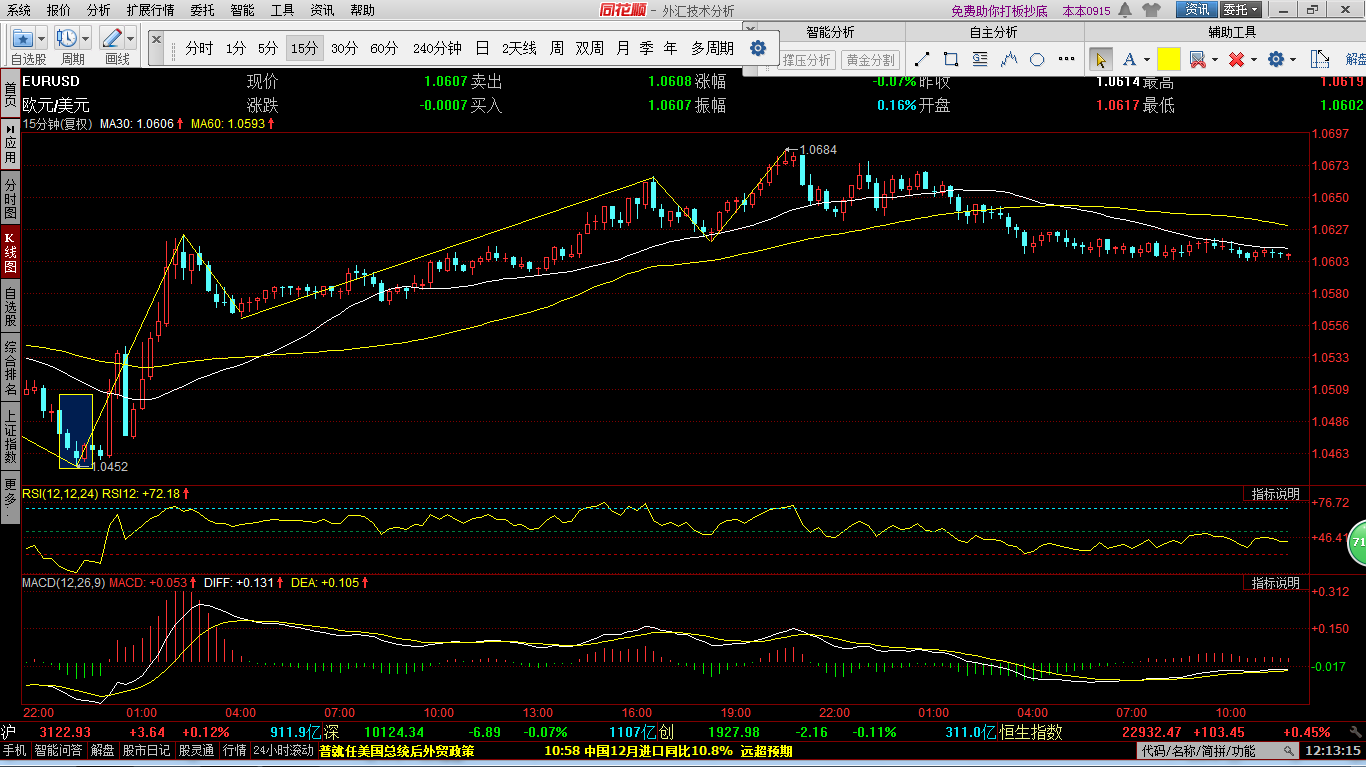Select the K线图 side tab
The image size is (1366, 767).
(x=10, y=253)
